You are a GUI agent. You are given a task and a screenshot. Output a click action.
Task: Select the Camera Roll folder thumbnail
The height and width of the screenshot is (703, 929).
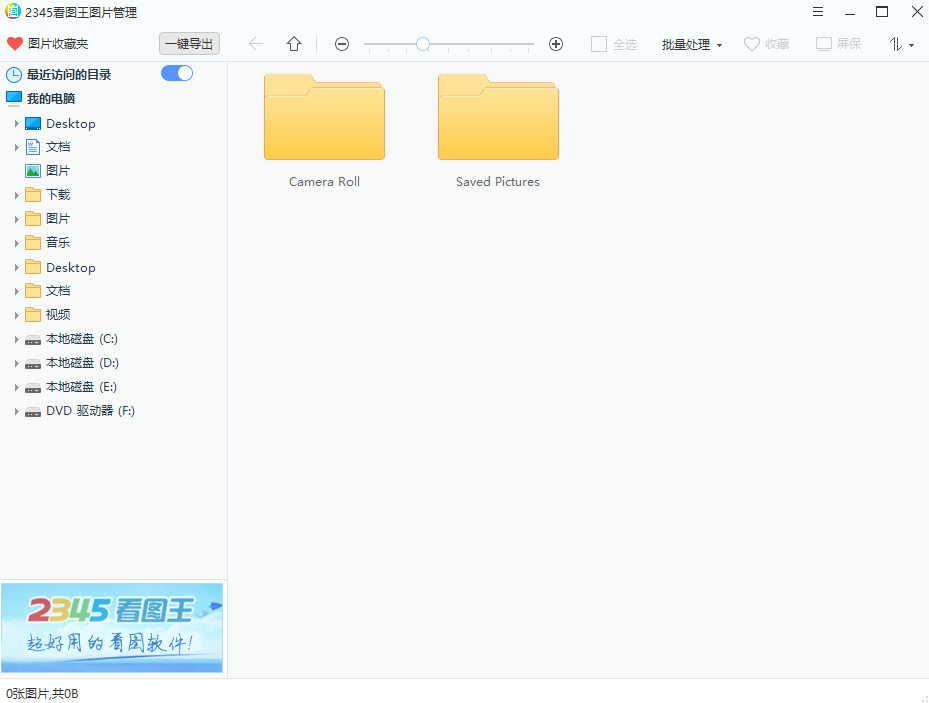(x=324, y=117)
